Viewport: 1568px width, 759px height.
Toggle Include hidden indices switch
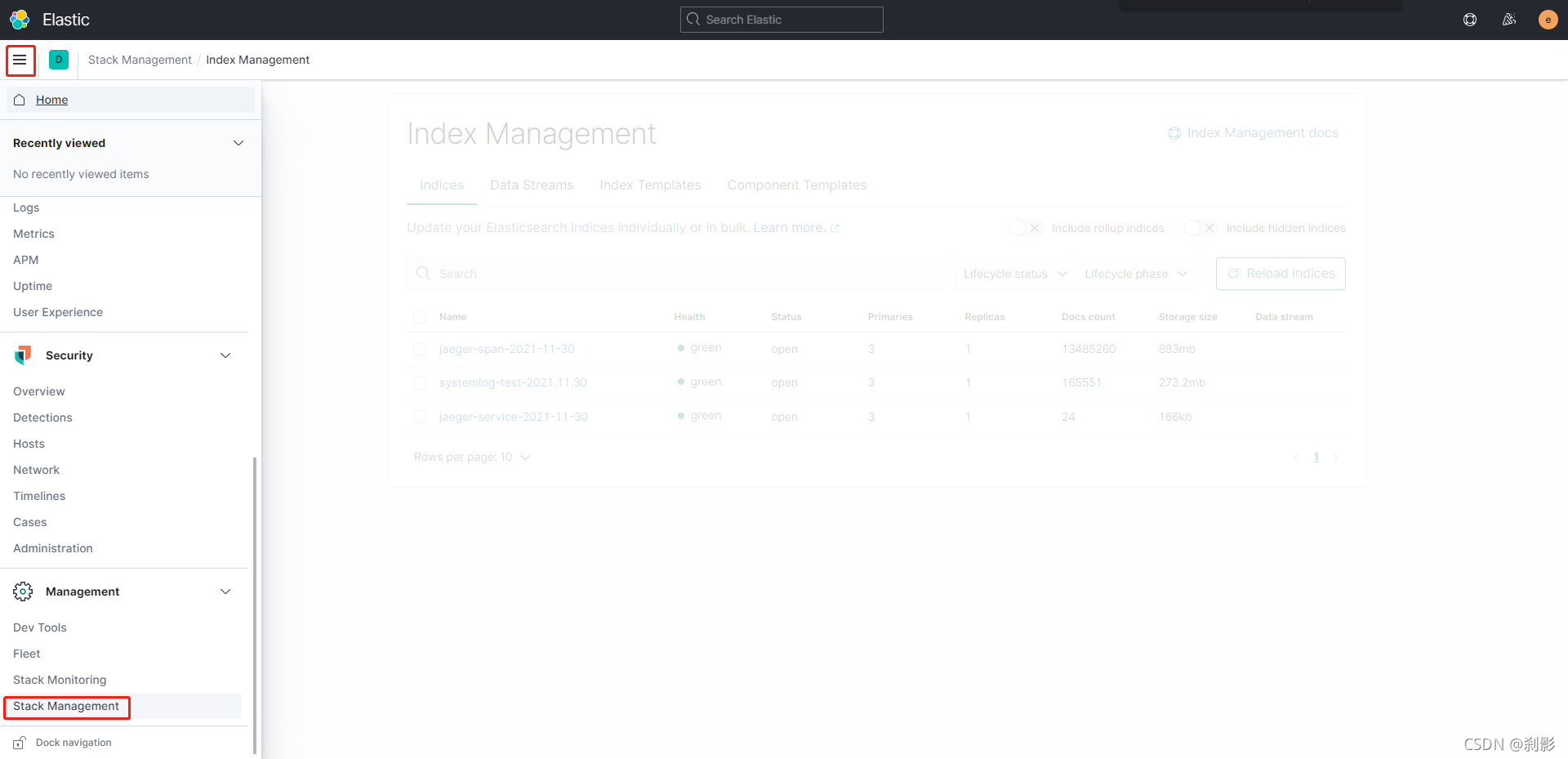tap(1200, 228)
